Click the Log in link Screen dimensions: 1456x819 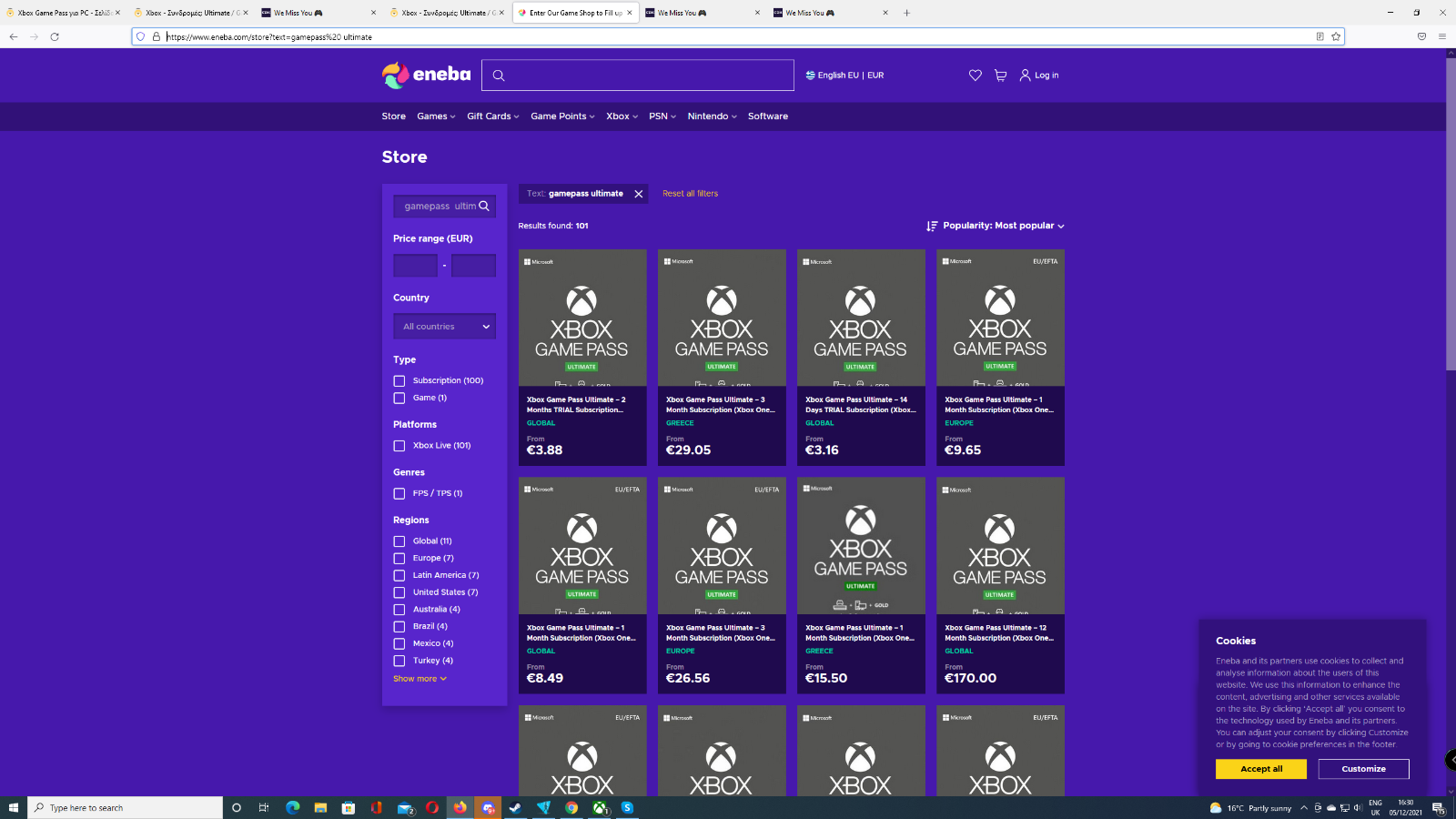tap(1046, 76)
